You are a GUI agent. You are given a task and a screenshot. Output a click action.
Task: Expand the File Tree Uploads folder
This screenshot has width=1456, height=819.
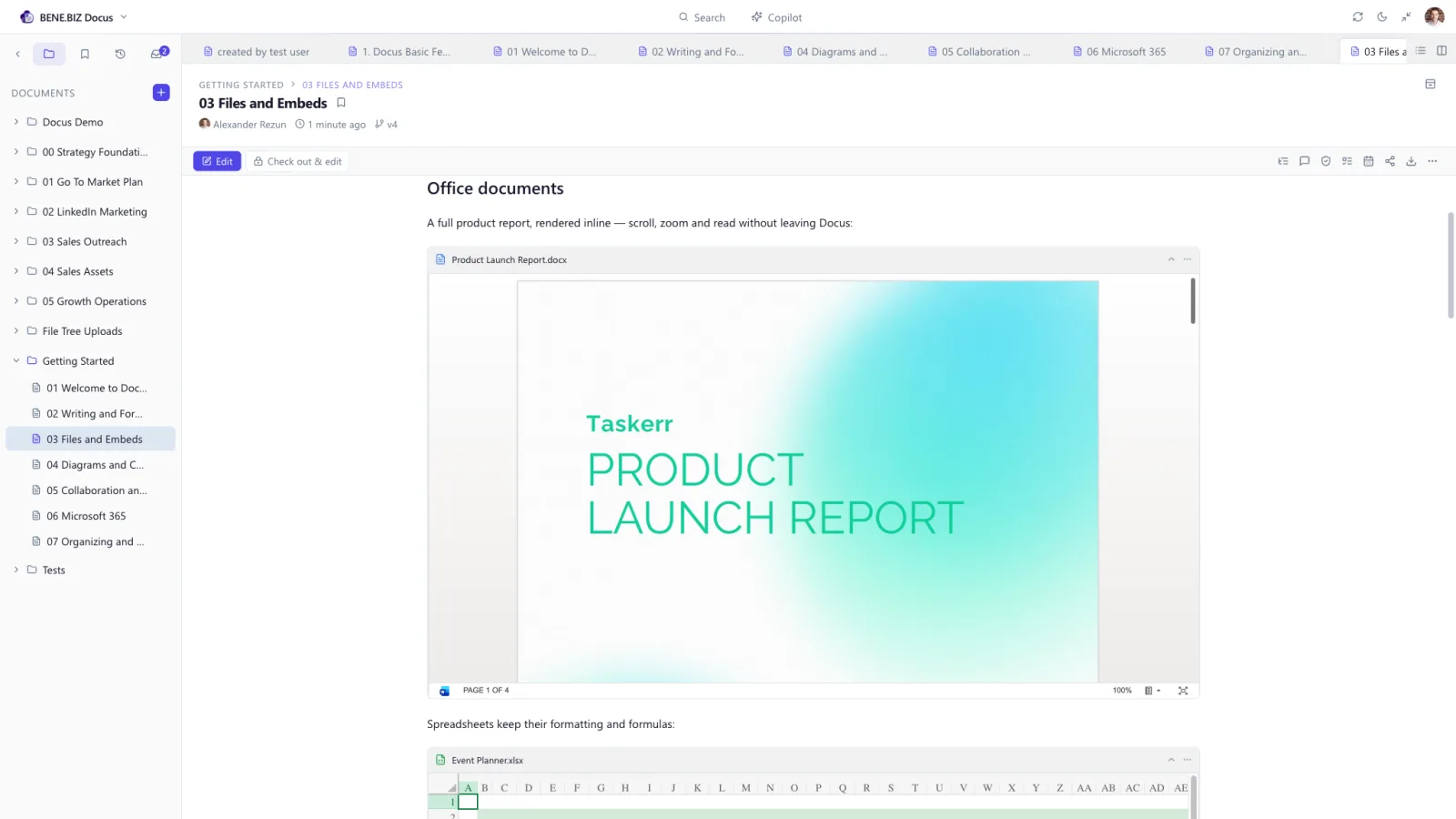[x=16, y=331]
